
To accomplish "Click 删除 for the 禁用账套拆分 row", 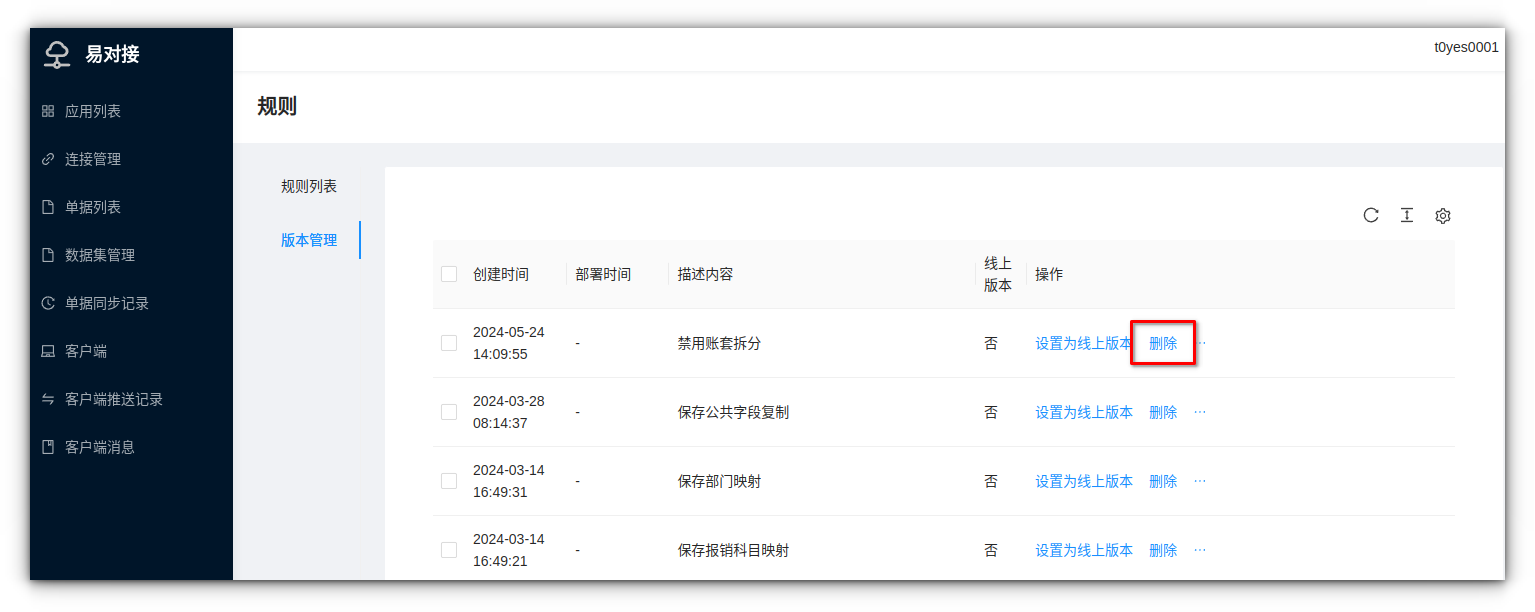I will tap(1163, 343).
